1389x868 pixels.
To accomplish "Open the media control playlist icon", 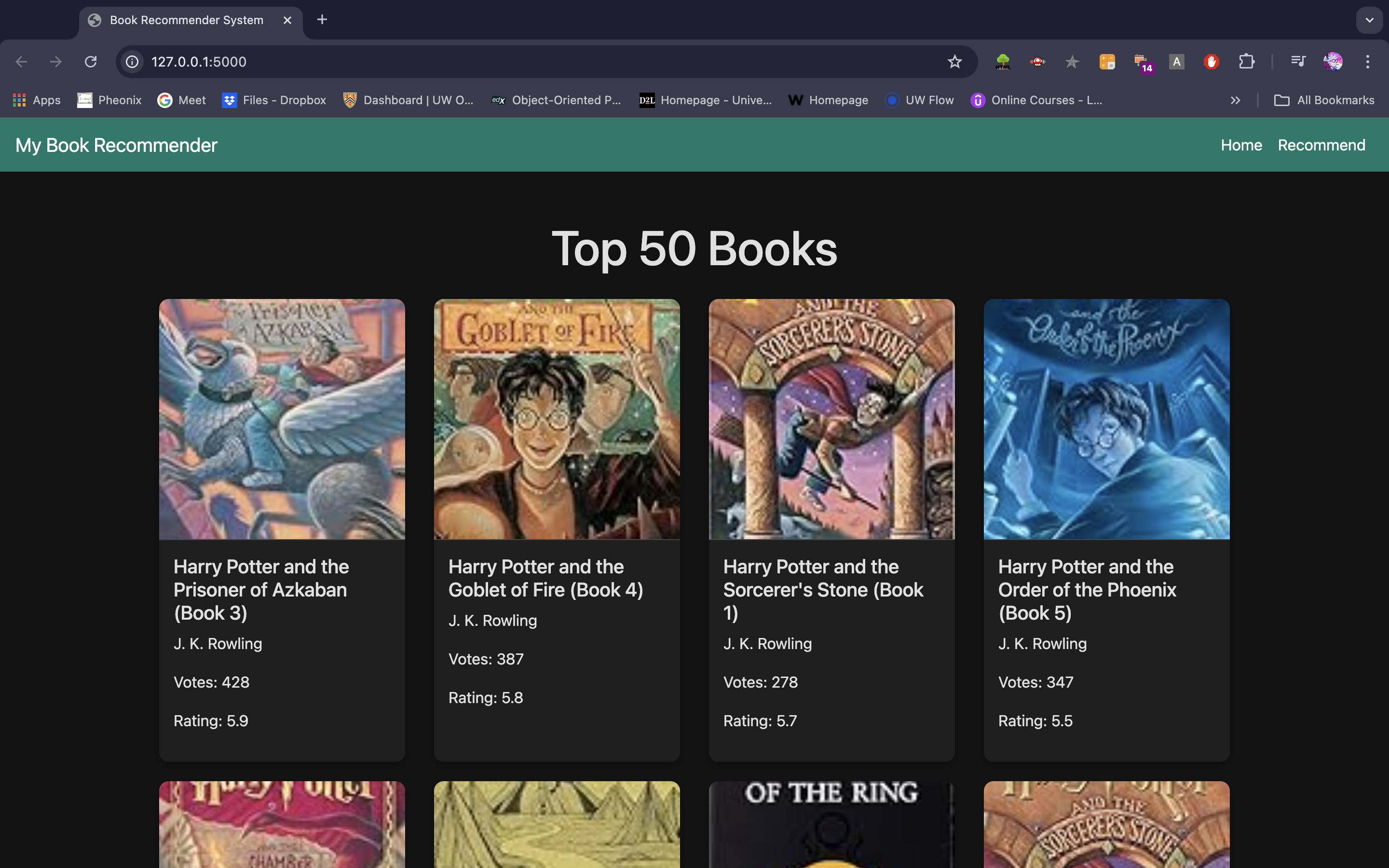I will [x=1298, y=61].
